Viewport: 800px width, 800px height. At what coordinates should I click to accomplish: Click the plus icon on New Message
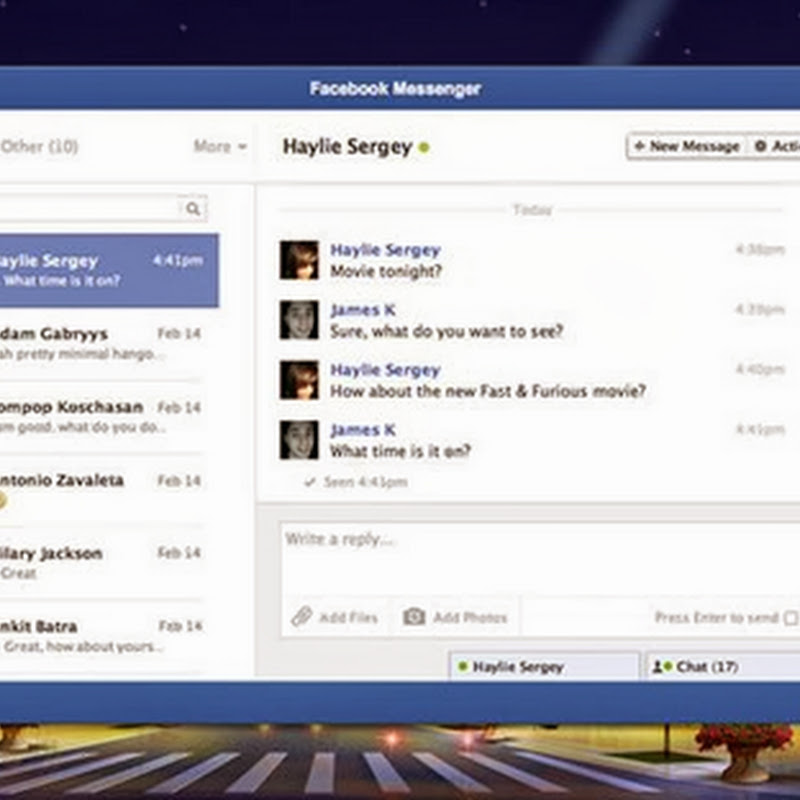[639, 146]
